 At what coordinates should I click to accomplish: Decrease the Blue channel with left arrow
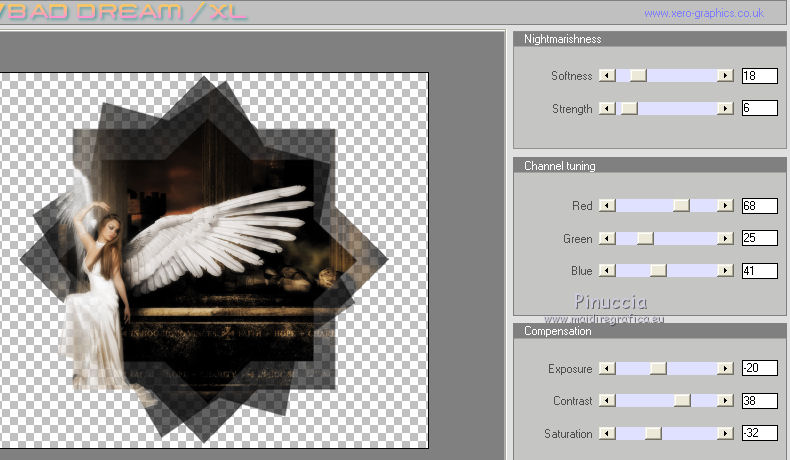(x=607, y=271)
